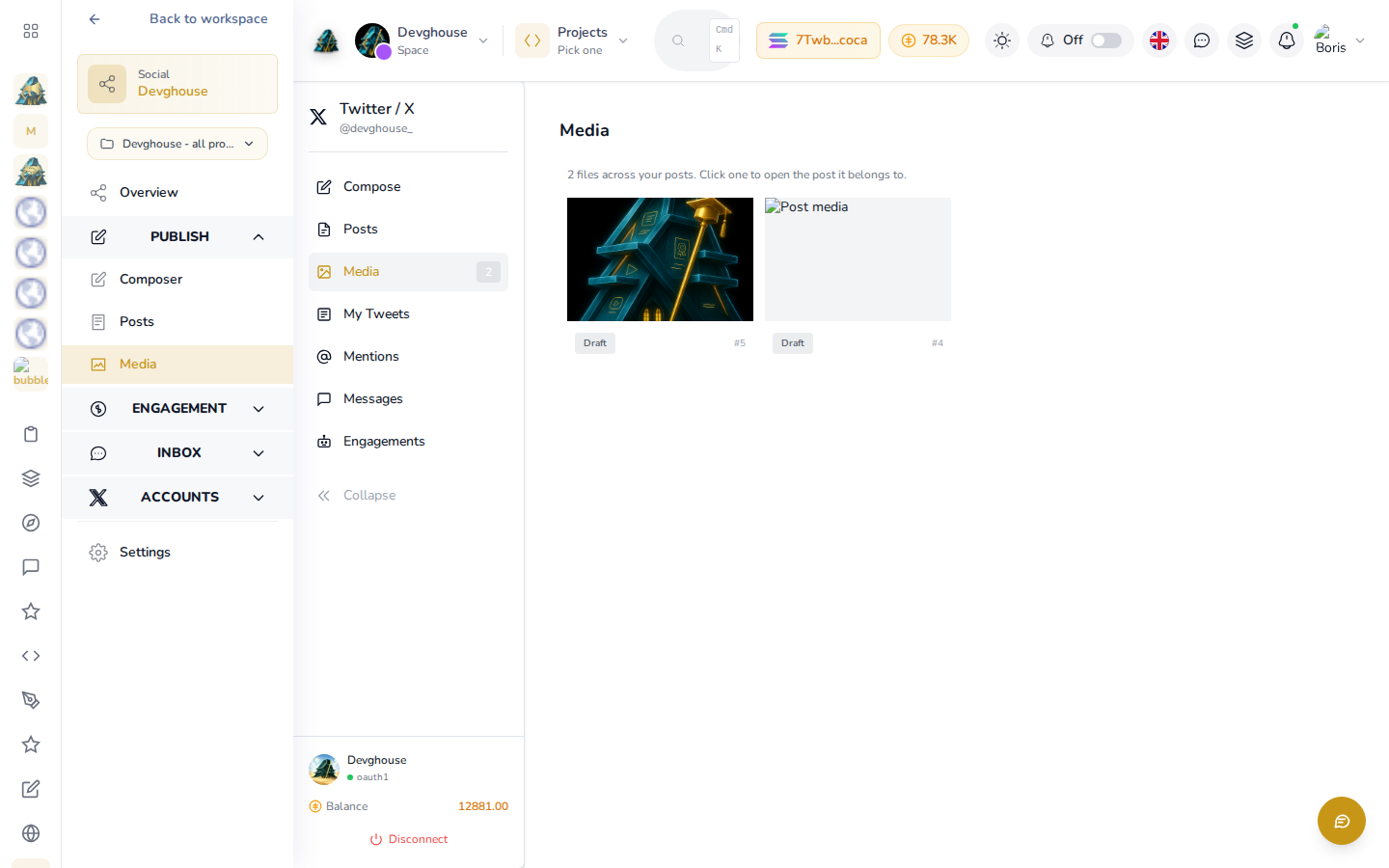Expand the ACCOUNTS section
This screenshot has width=1389, height=868.
pos(177,498)
